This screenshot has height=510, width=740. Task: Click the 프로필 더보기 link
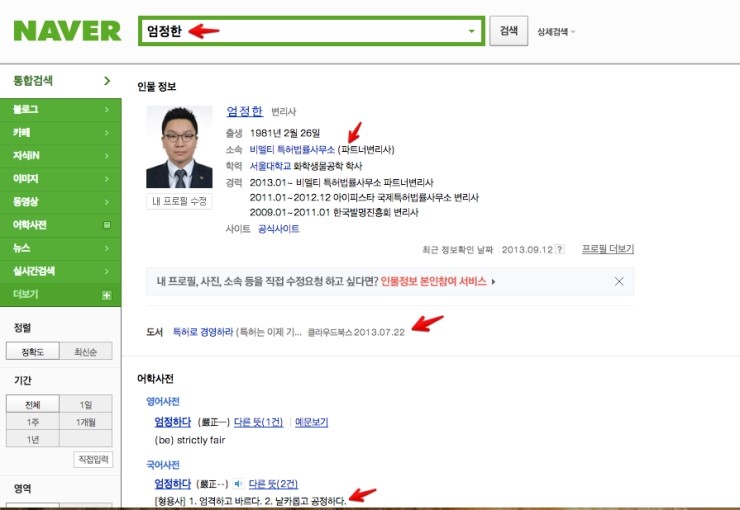(607, 249)
